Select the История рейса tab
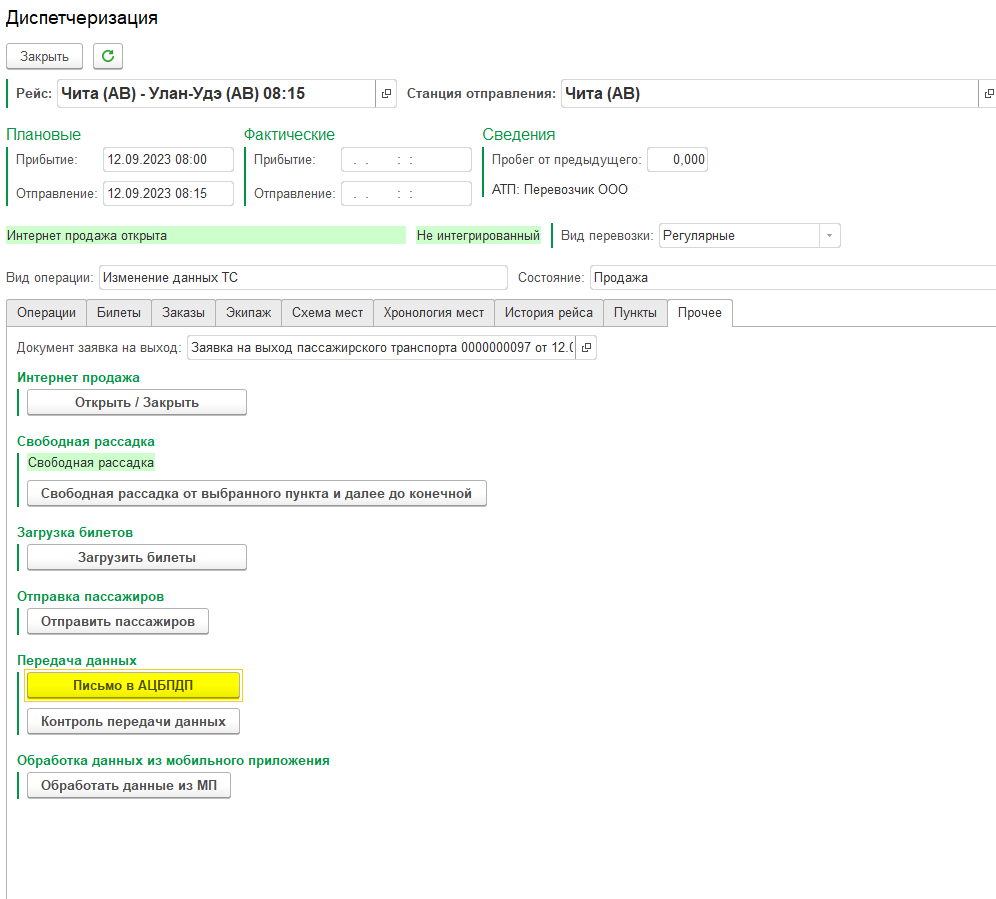 [548, 313]
